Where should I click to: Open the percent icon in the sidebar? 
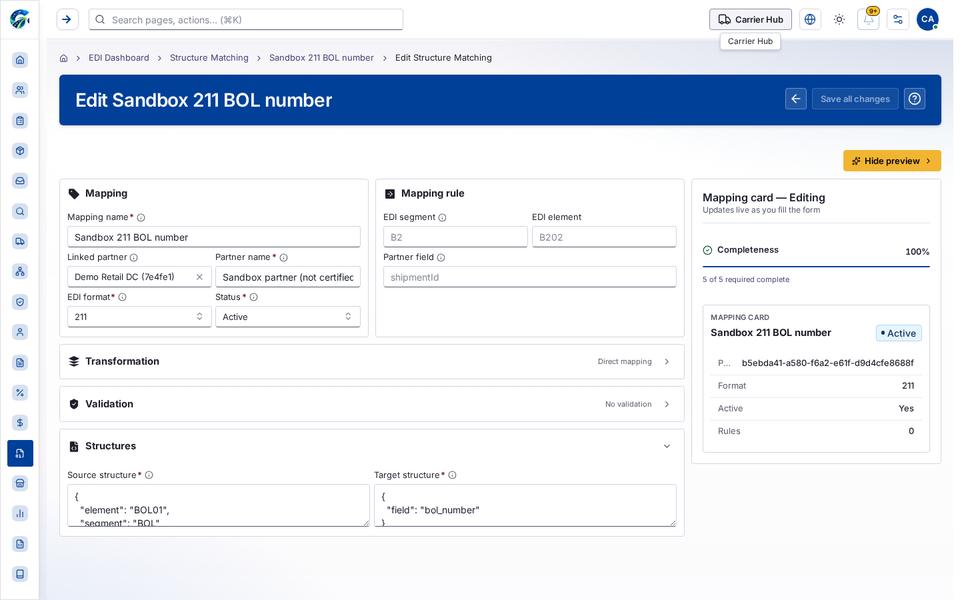pos(20,392)
